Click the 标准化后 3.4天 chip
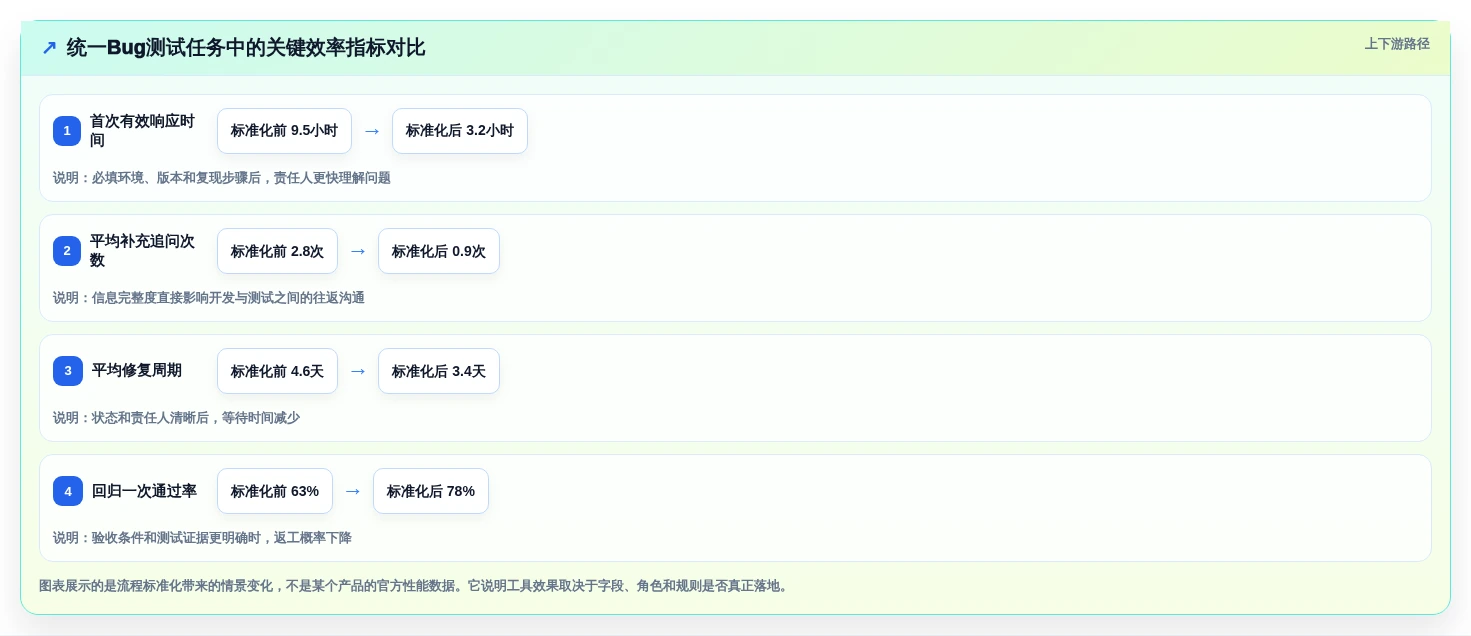The width and height of the screenshot is (1471, 636). pyautogui.click(x=439, y=371)
